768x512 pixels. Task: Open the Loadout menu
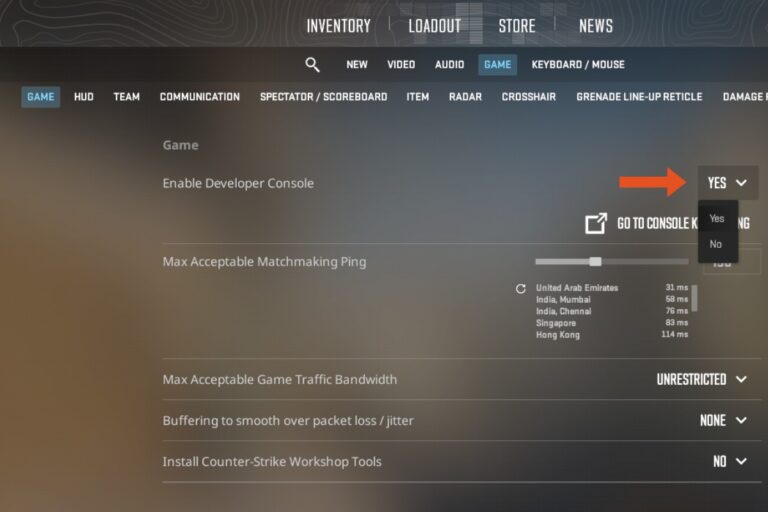[435, 26]
